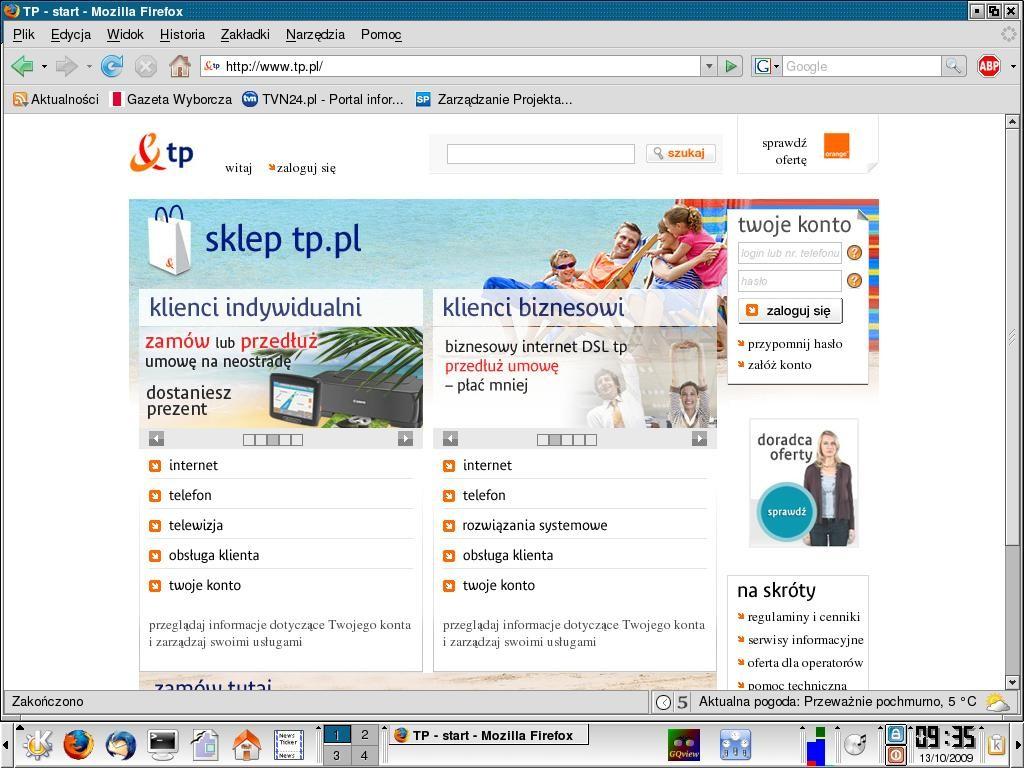Open the home folder icon in panel
1024x768 pixels.
(247, 745)
